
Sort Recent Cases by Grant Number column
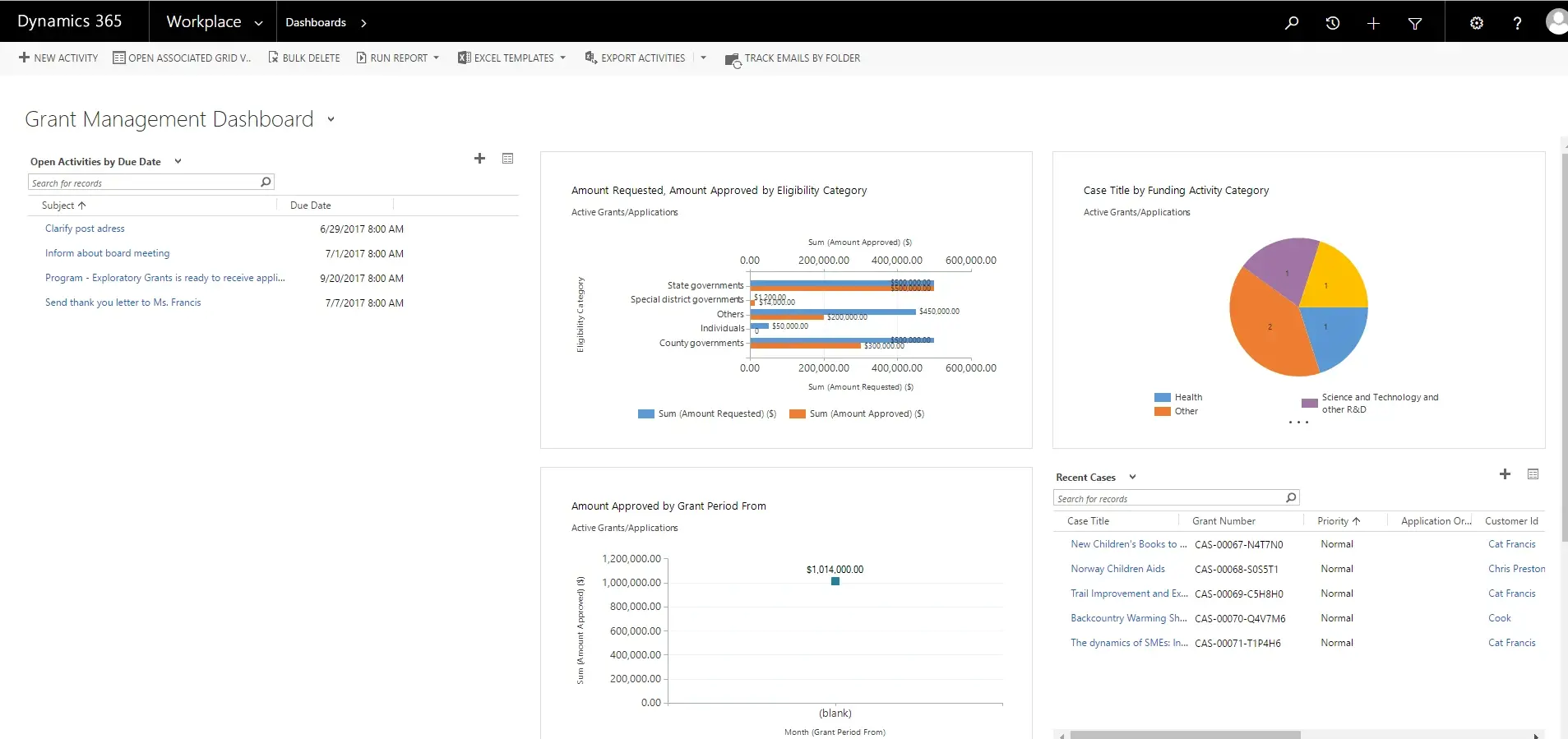click(x=1223, y=521)
